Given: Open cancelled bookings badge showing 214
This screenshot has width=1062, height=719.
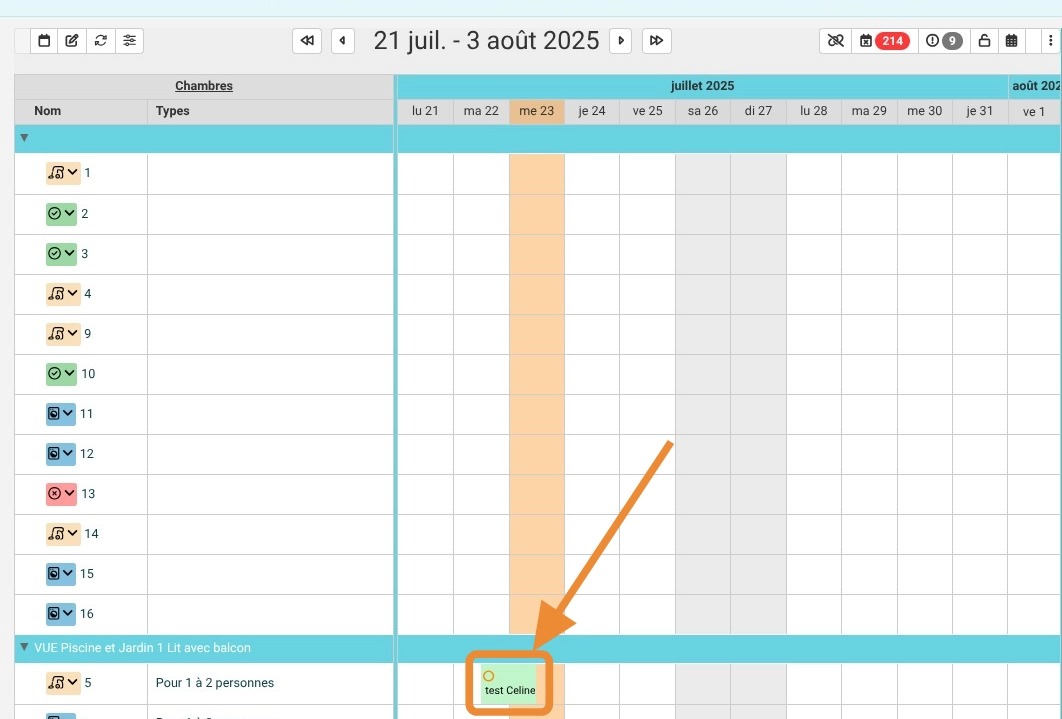Looking at the screenshot, I should click(884, 41).
